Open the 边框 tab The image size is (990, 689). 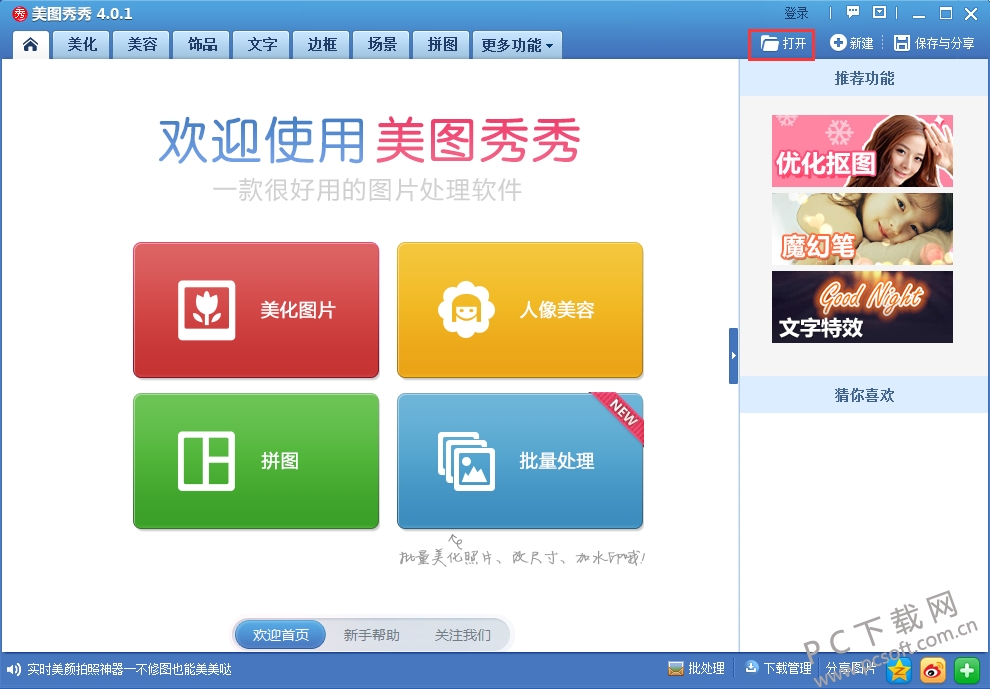pos(322,45)
